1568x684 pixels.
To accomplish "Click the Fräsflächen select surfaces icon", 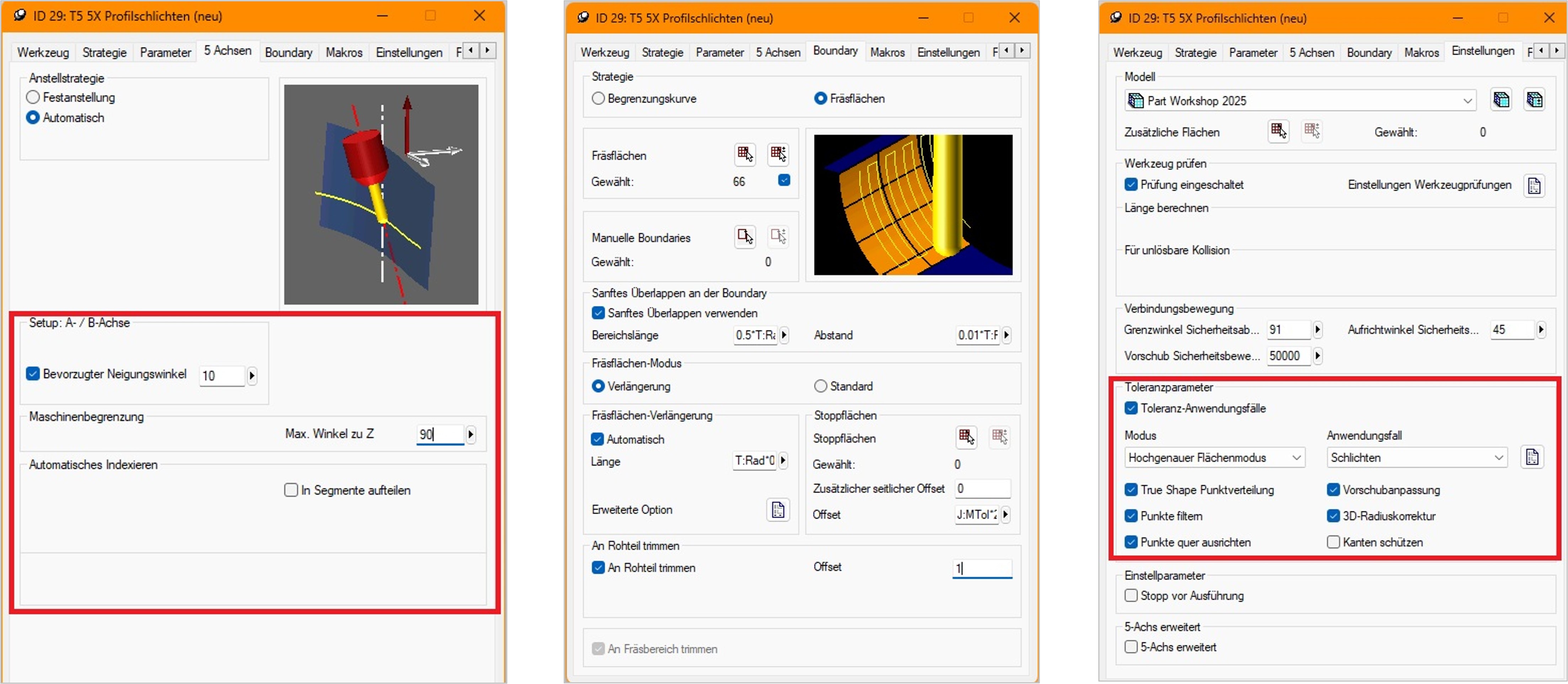I will (x=745, y=154).
